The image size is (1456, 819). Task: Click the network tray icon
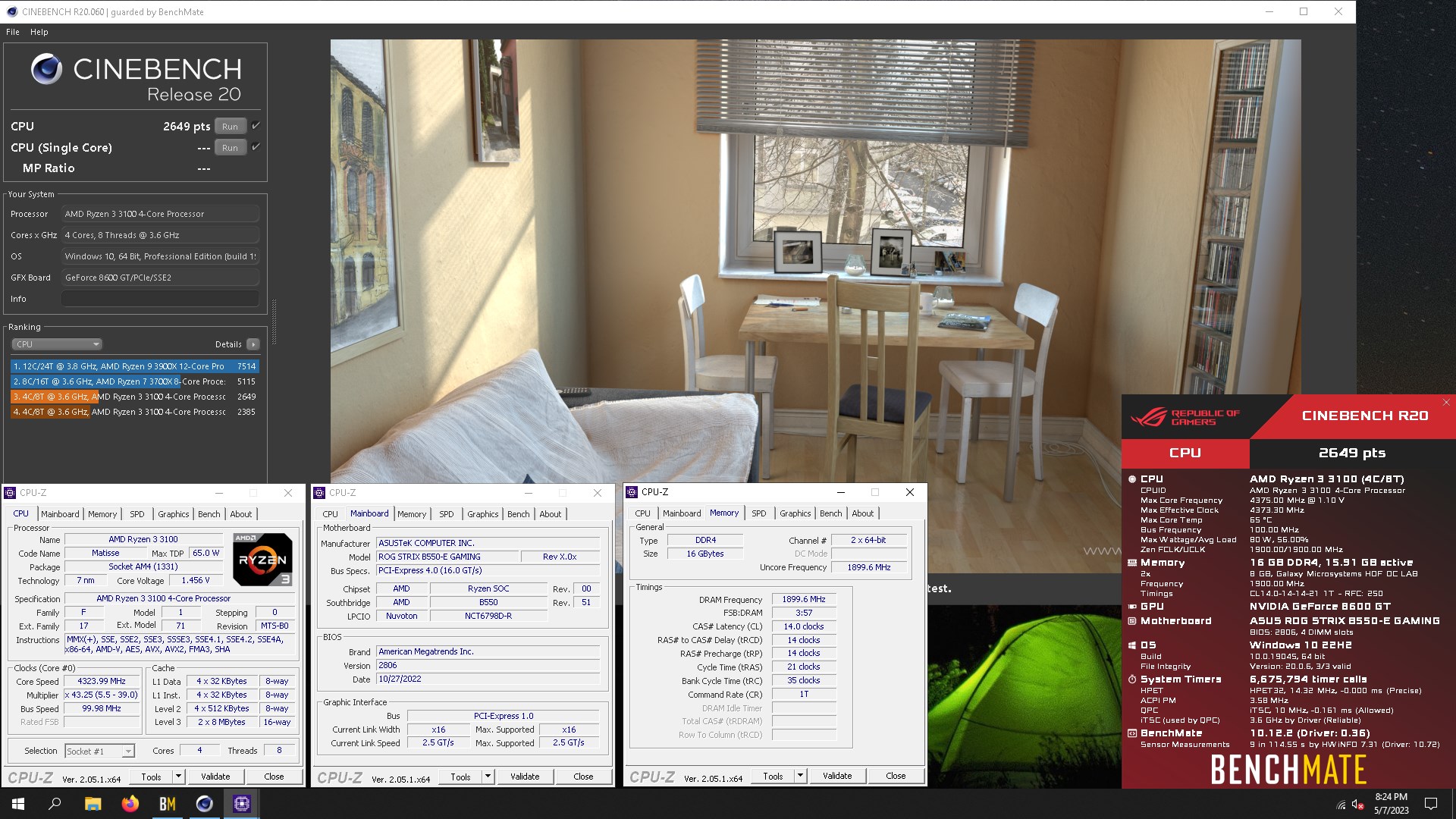point(1341,805)
